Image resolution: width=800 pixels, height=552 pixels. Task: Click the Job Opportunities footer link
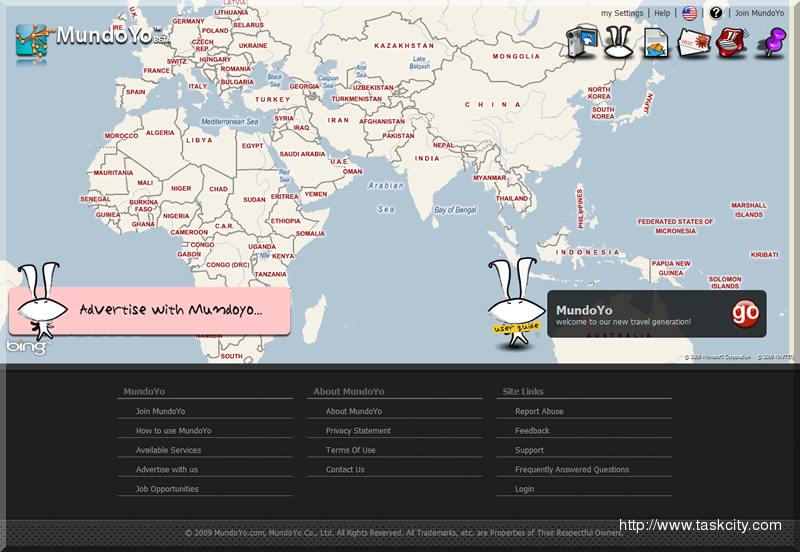167,489
